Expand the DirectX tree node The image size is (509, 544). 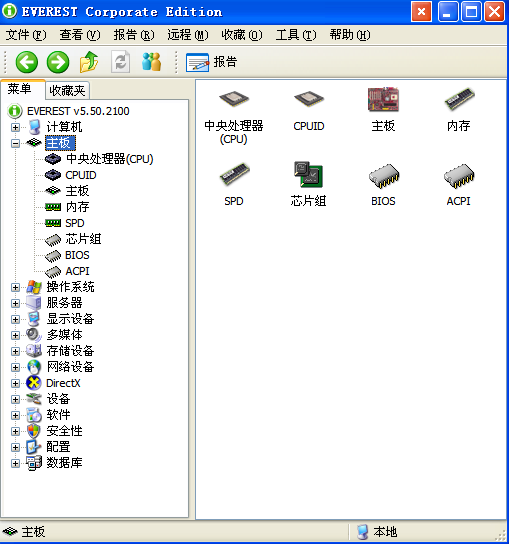pyautogui.click(x=15, y=383)
